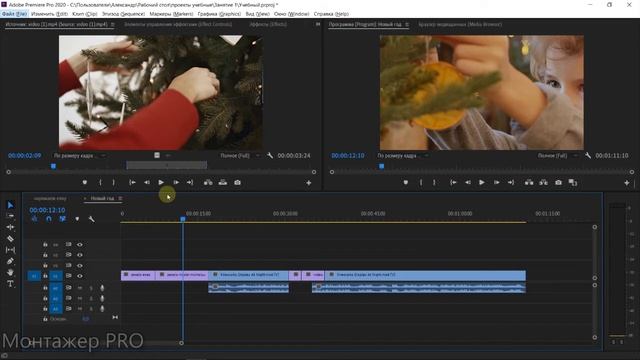Select the Track Select Forward tool
This screenshot has height=360, width=640.
(10, 216)
